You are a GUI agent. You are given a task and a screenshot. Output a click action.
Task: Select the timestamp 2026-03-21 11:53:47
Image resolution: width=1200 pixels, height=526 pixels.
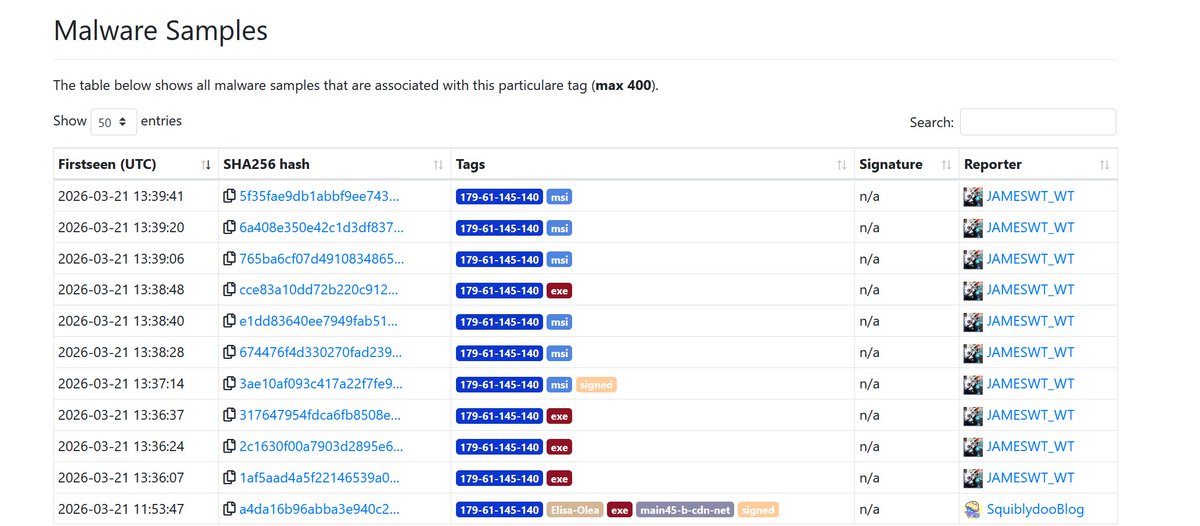pyautogui.click(x=120, y=509)
